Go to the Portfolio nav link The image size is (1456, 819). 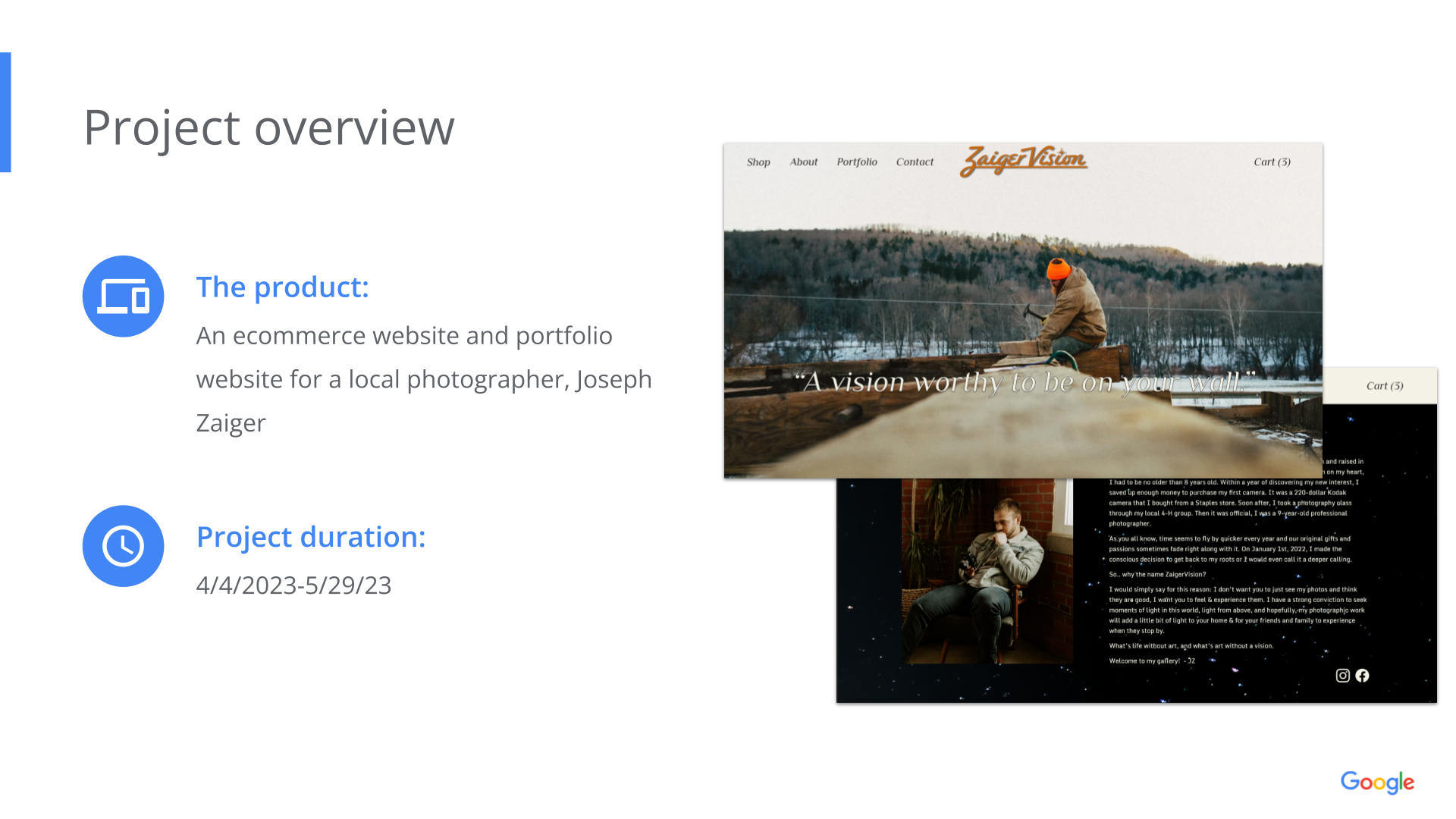tap(857, 162)
